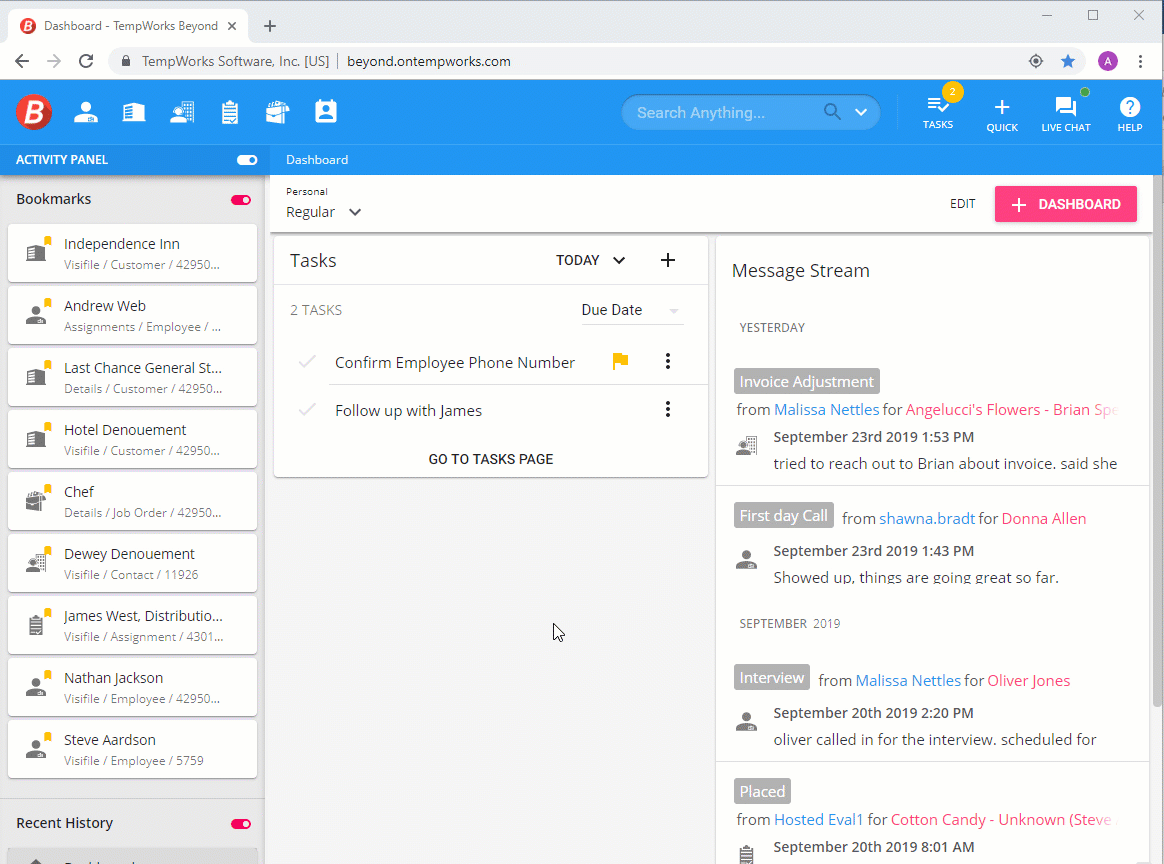1164x864 pixels.
Task: Click the Invoice Adjustment message tag
Action: pyautogui.click(x=807, y=382)
